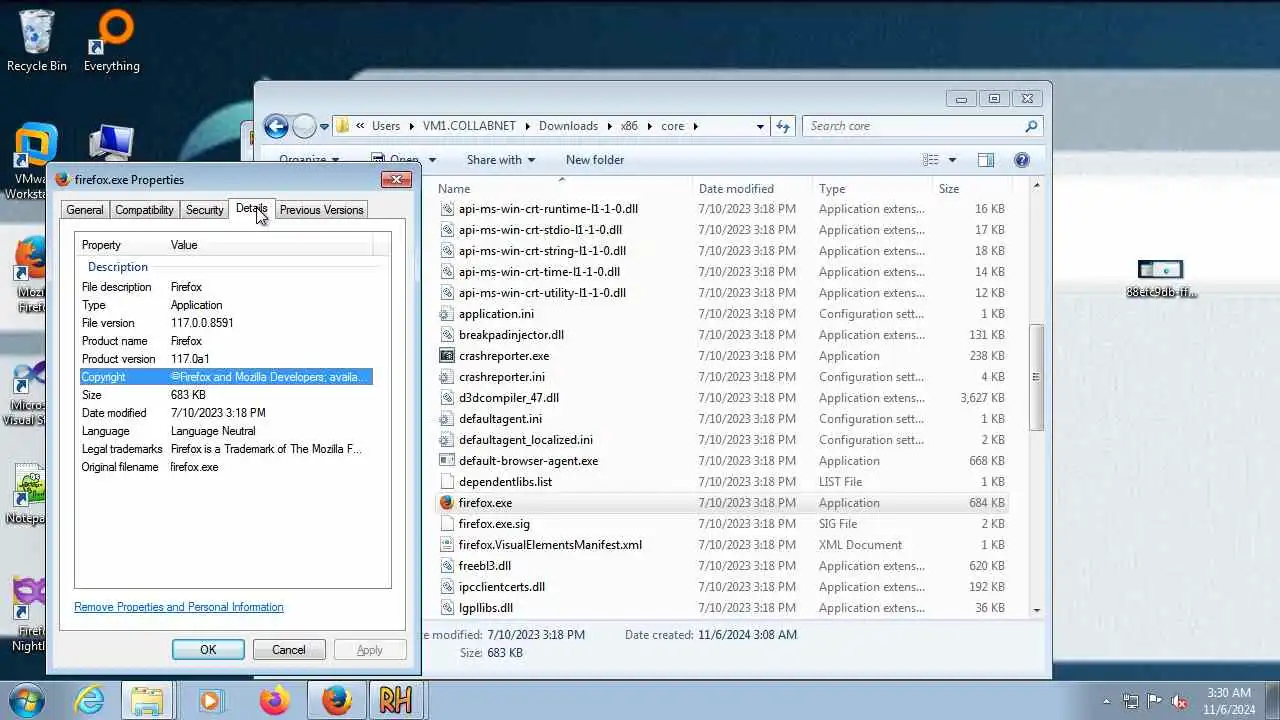Image resolution: width=1280 pixels, height=720 pixels.
Task: Click the Search core input field
Action: tap(913, 126)
